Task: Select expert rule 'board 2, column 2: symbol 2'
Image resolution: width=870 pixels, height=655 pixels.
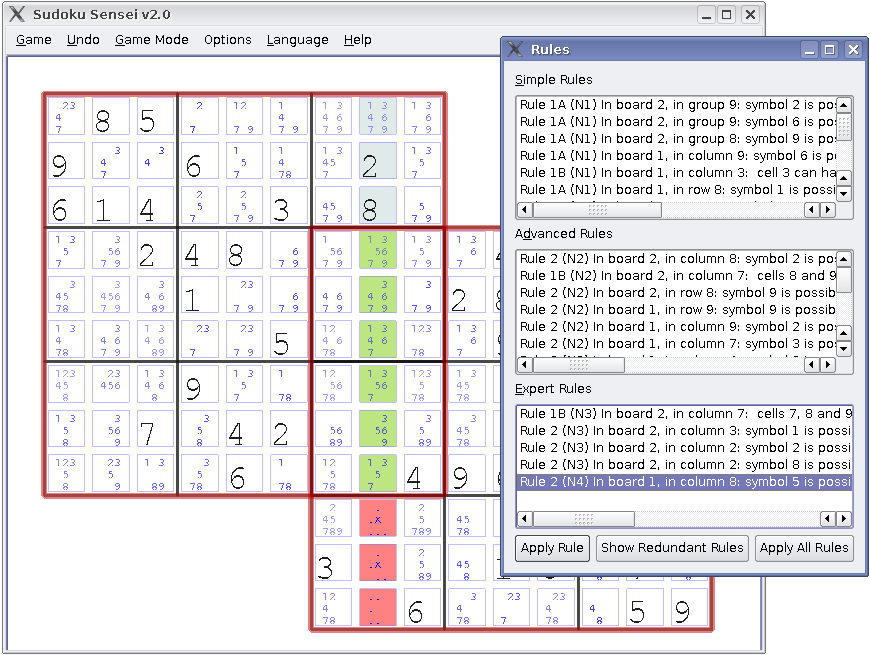Action: tap(684, 448)
